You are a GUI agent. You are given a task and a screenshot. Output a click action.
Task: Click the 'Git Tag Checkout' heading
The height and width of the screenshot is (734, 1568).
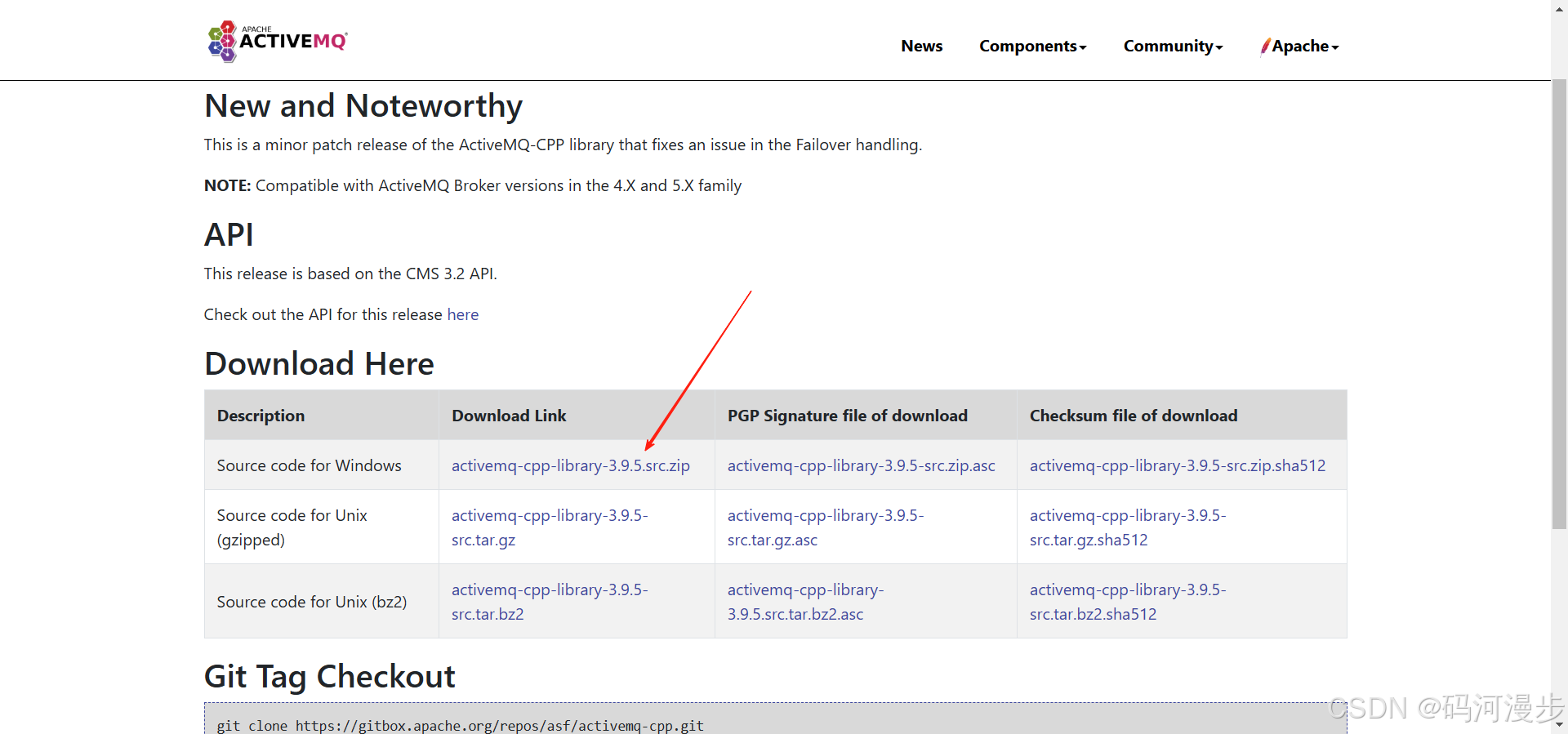click(330, 677)
